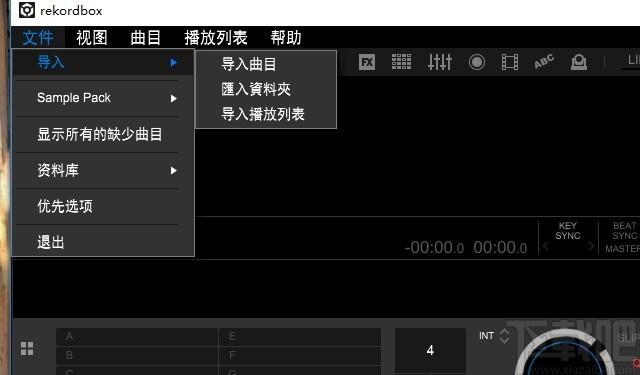Screen dimensions: 640x375
Task: Open the 播放列表 menu
Action: (216, 38)
